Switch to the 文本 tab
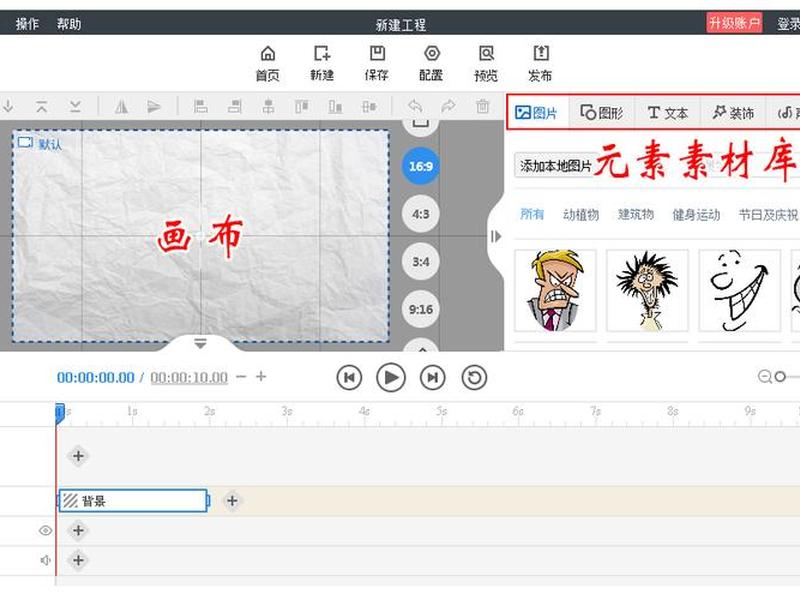Screen dimensions: 800x600 point(667,112)
